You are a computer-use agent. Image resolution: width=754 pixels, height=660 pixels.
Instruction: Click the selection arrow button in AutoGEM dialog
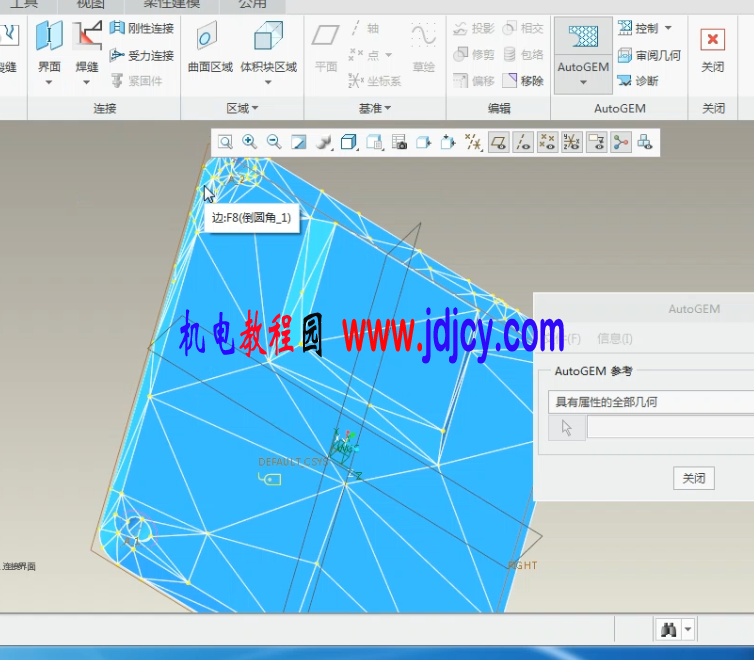point(567,428)
